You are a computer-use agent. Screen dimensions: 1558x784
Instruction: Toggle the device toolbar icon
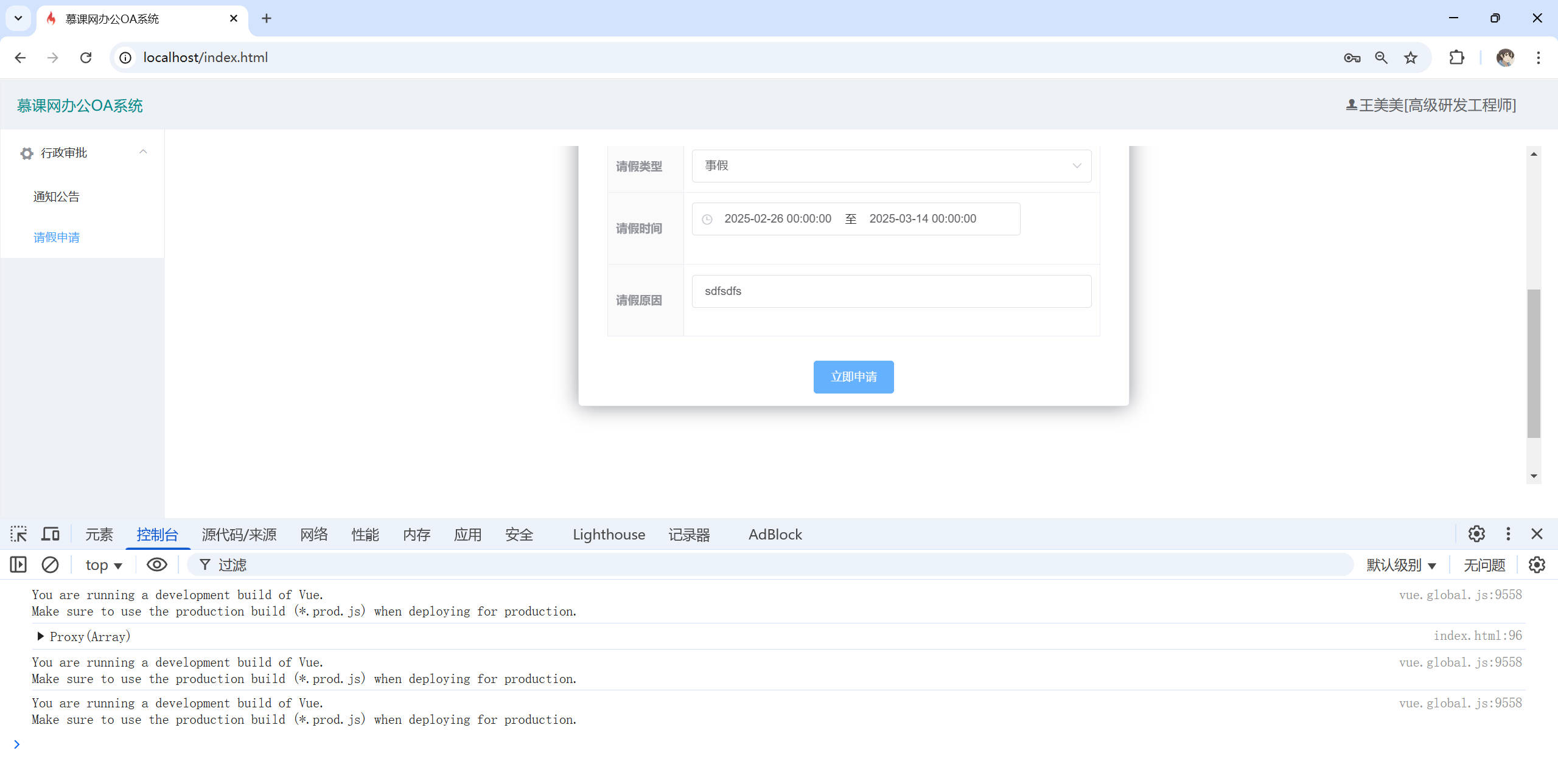pyautogui.click(x=51, y=534)
